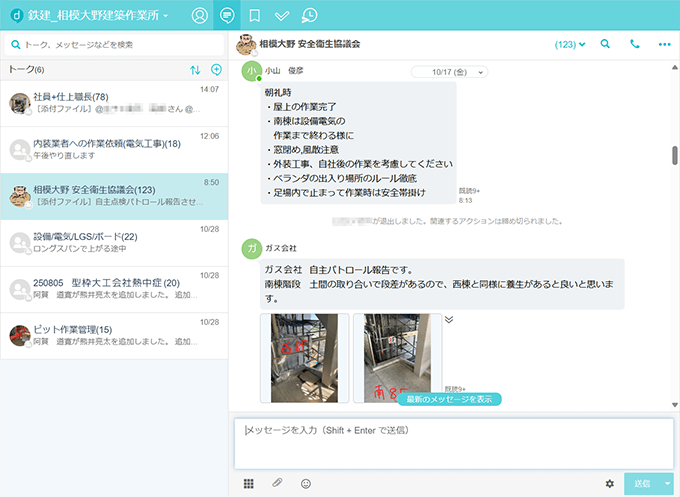Search within this talk via magnifier icon
Viewport: 680px width, 497px height.
605,44
